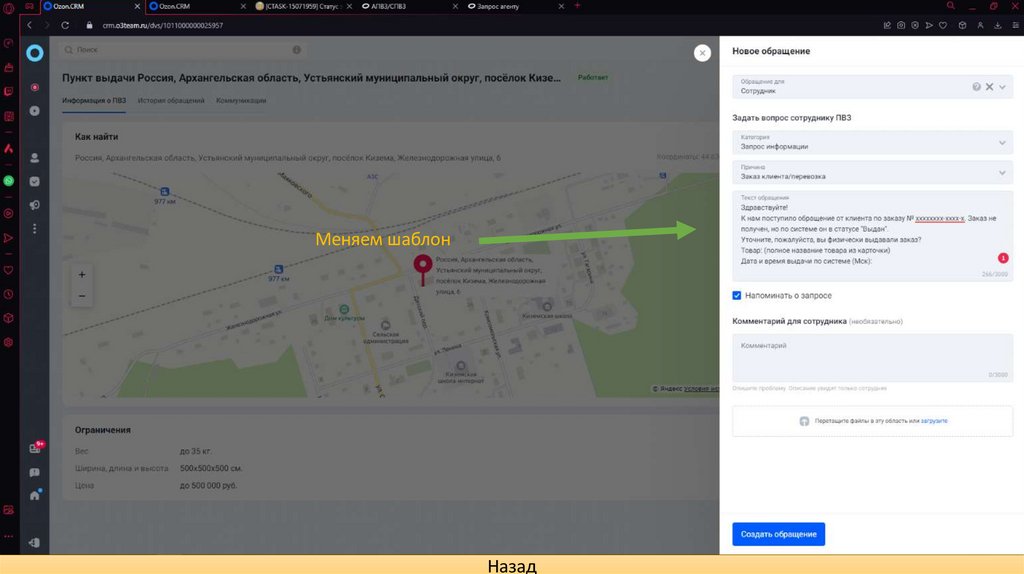This screenshot has width=1024, height=574.
Task: Switch to Коммуникации tab
Action: 241,101
